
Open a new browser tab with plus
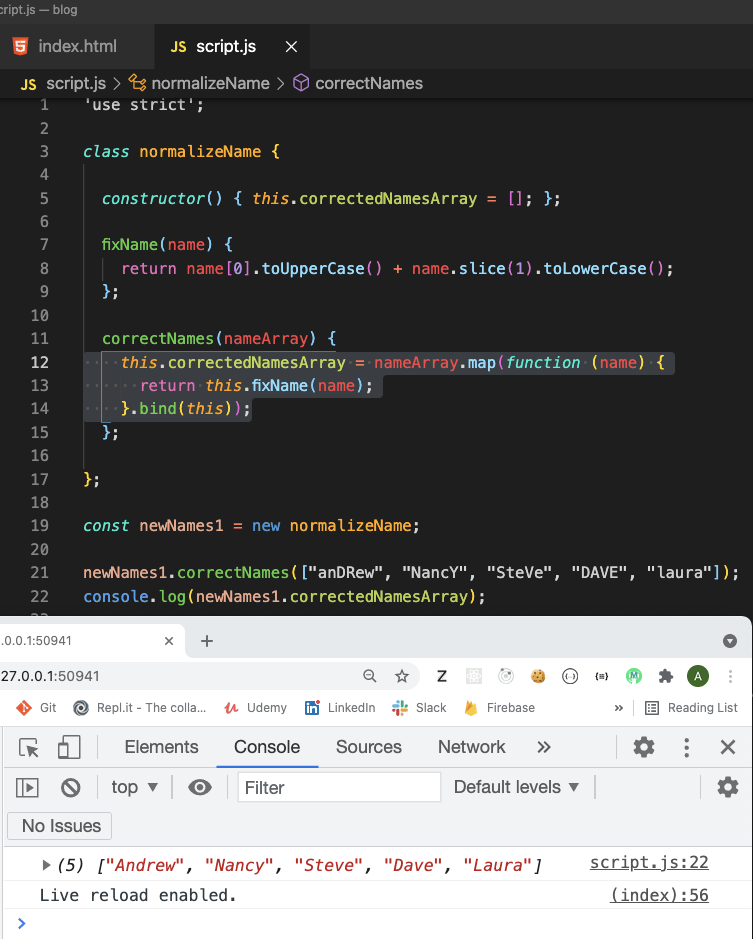(207, 641)
